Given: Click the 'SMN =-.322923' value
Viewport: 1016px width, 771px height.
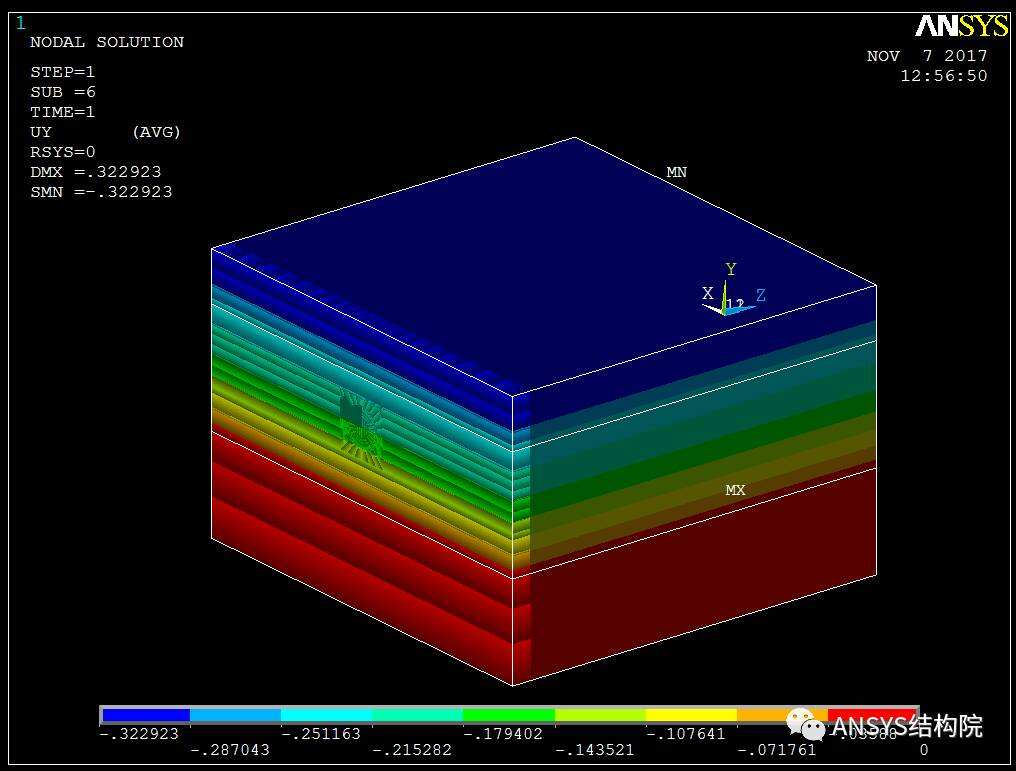Looking at the screenshot, I should [x=101, y=192].
